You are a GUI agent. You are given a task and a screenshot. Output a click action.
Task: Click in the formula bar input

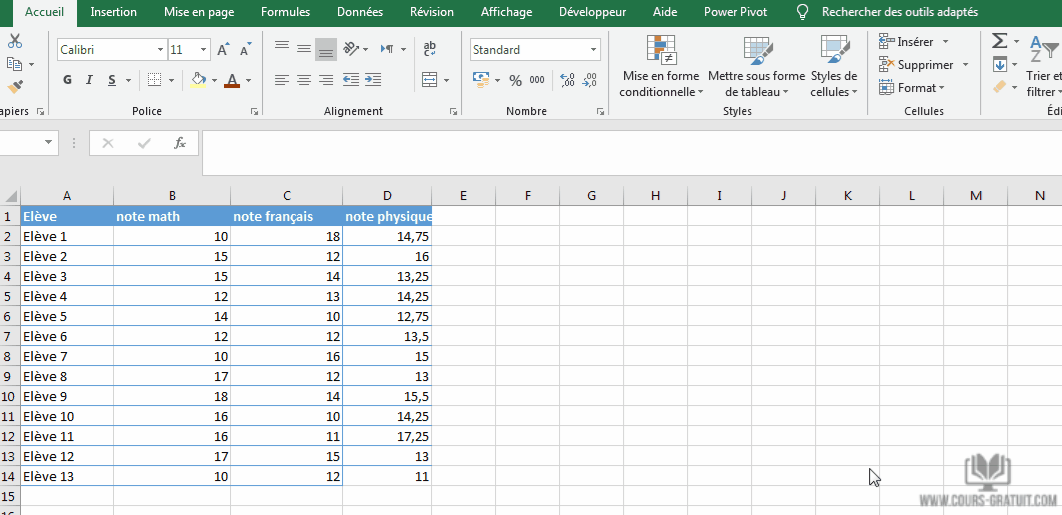point(631,152)
